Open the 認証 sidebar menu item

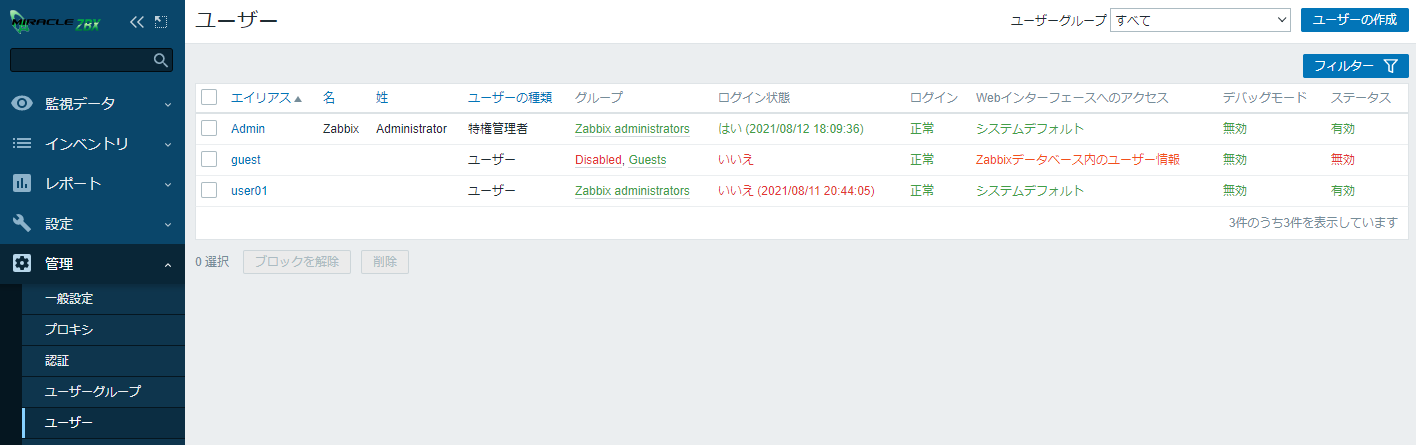[x=57, y=360]
